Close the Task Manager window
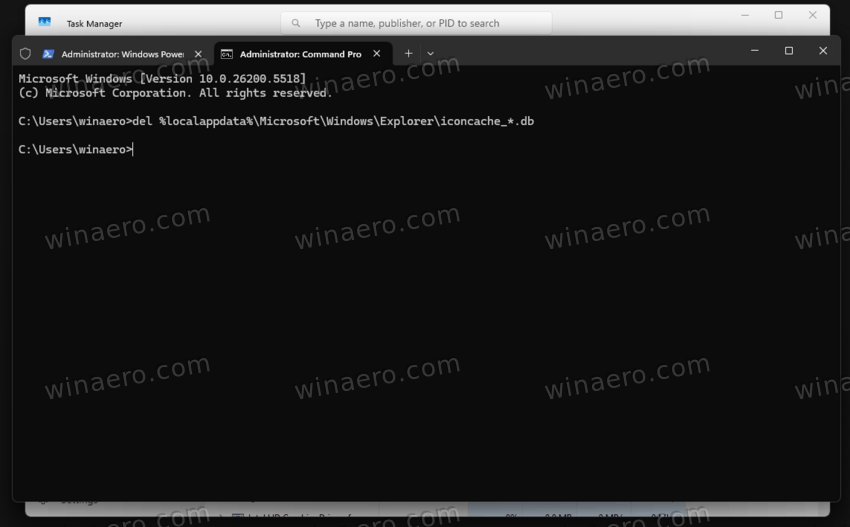This screenshot has width=850, height=527. tap(813, 15)
